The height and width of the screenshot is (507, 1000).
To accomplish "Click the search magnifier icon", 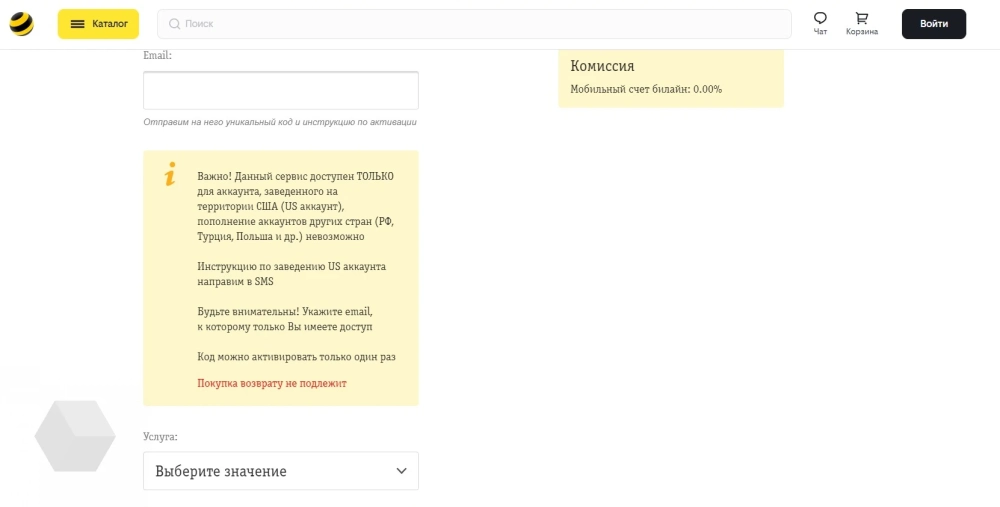I will pyautogui.click(x=175, y=24).
